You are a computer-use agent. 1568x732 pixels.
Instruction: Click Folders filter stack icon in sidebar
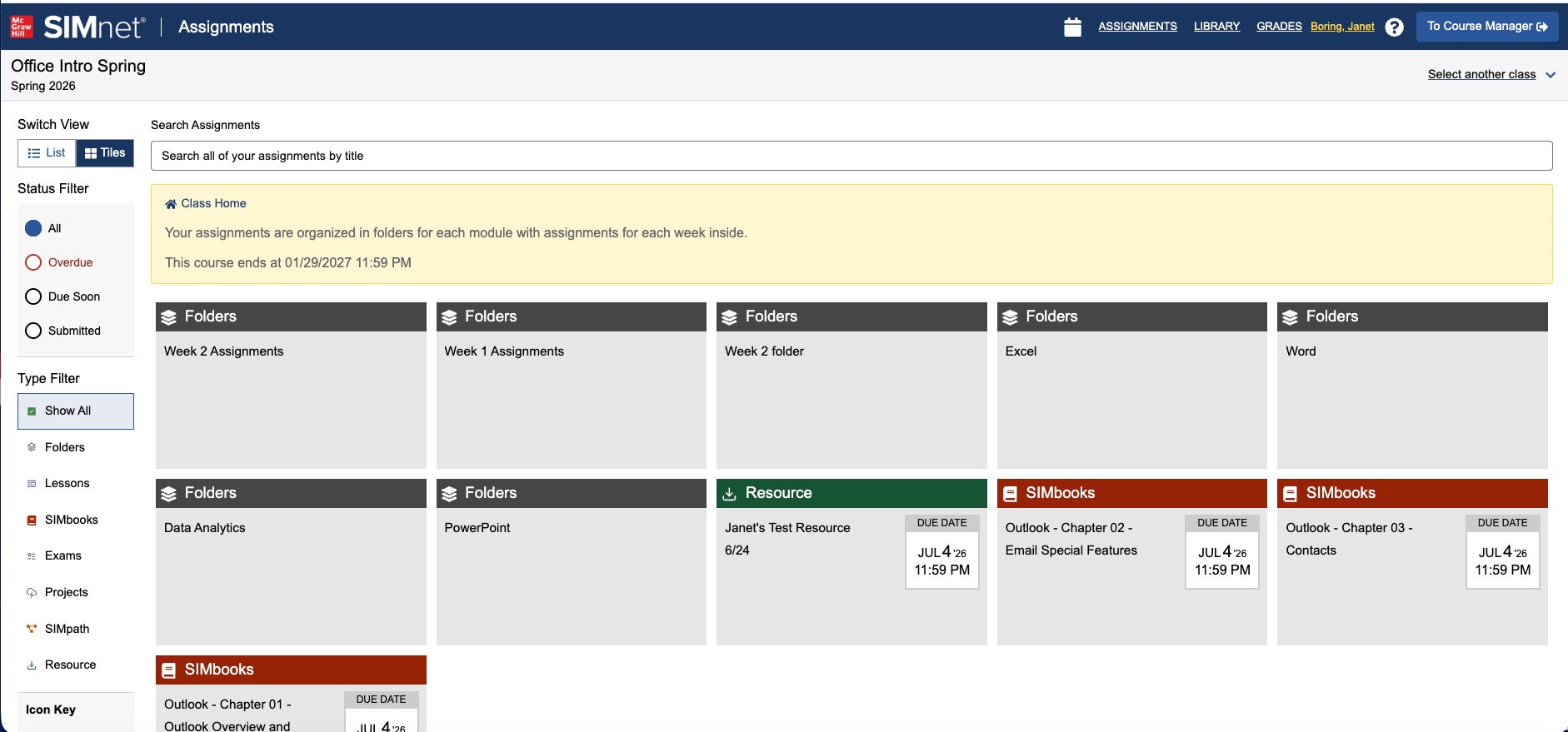pyautogui.click(x=32, y=447)
